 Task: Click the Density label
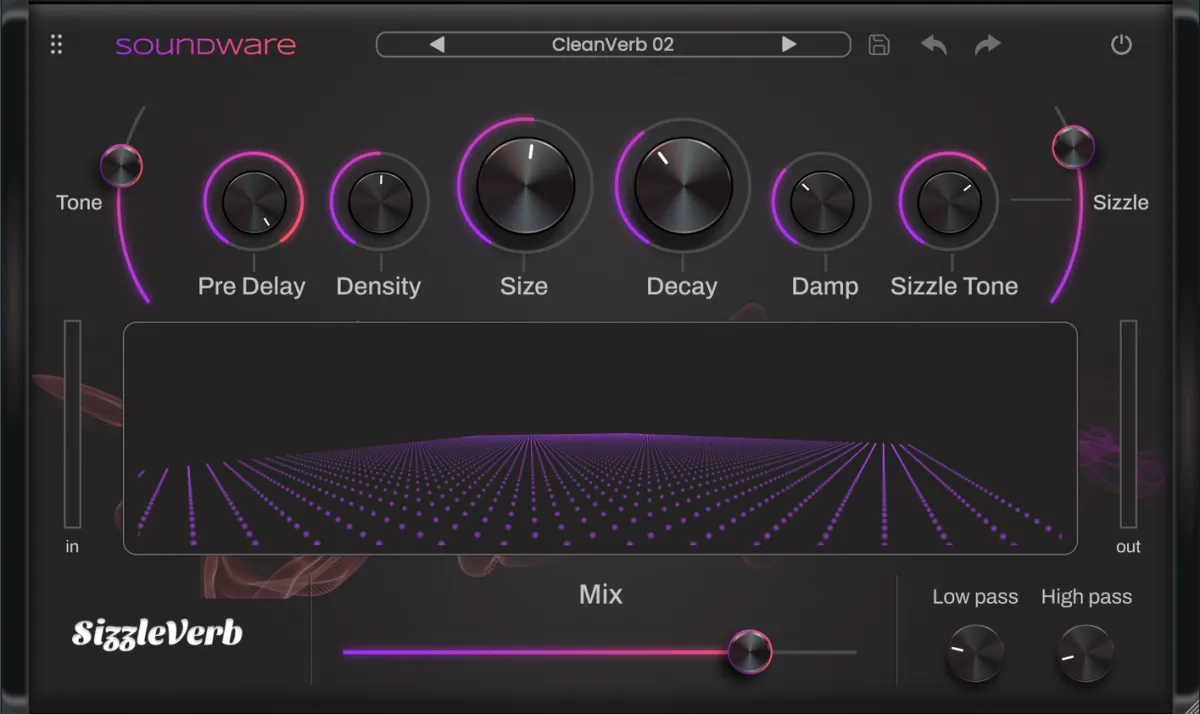point(378,286)
